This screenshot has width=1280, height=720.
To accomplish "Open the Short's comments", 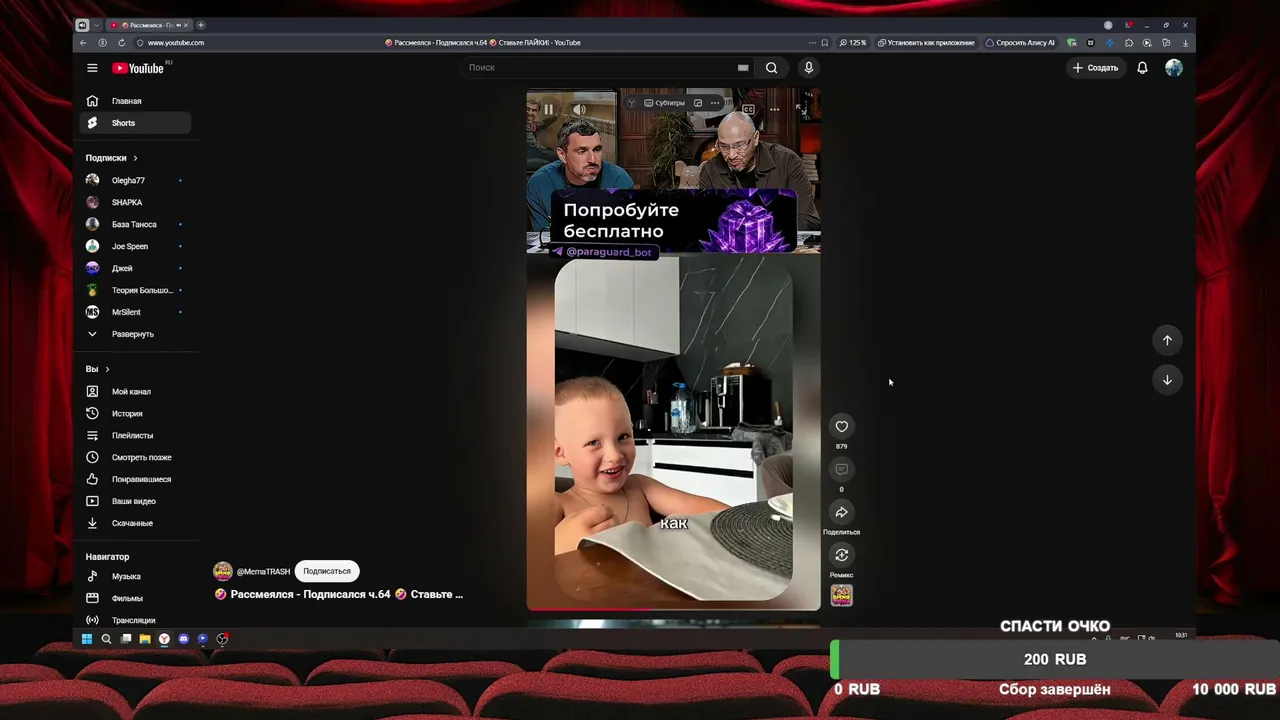I will click(842, 470).
